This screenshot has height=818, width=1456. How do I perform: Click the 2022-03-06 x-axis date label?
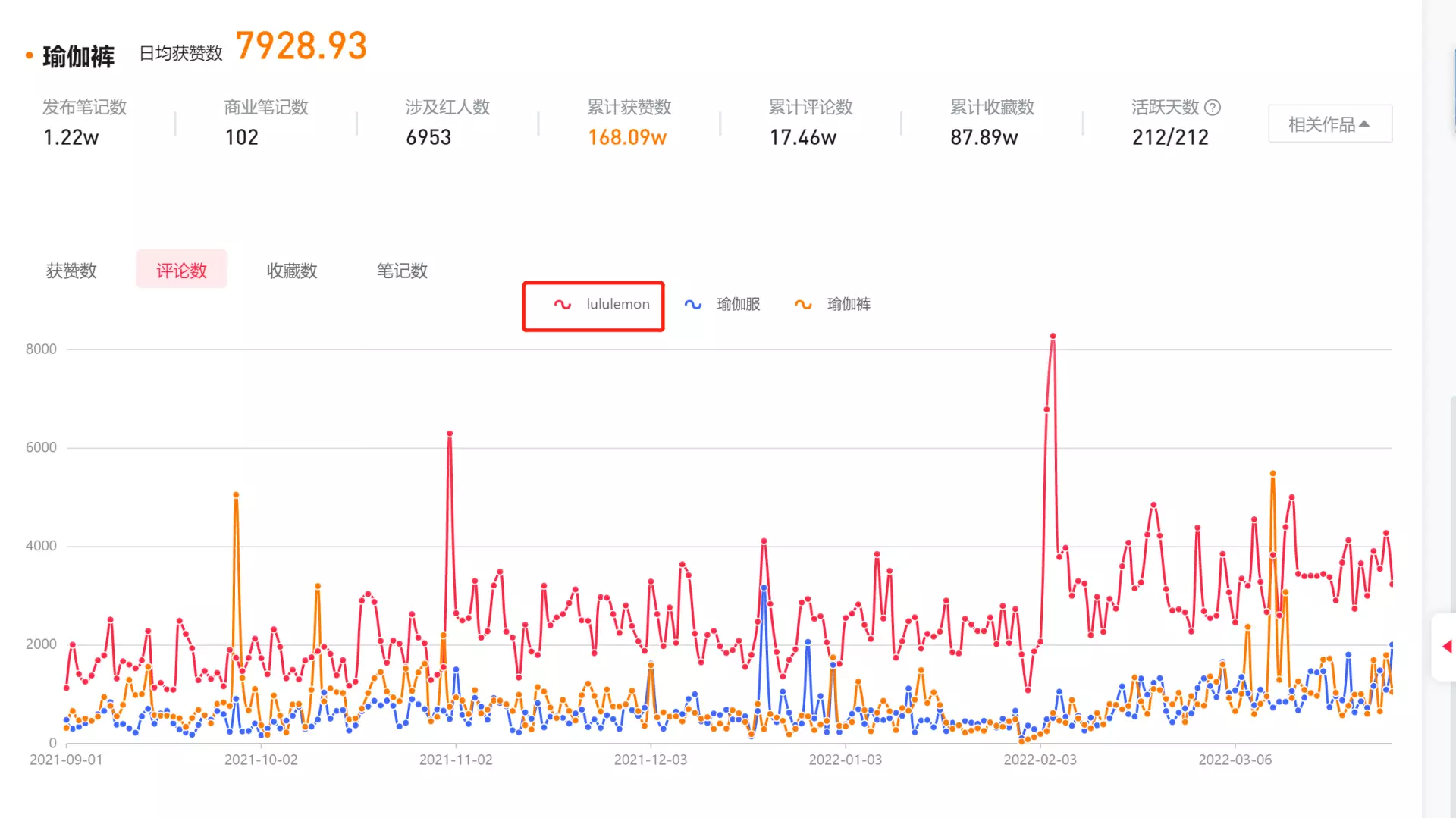coord(1235,760)
